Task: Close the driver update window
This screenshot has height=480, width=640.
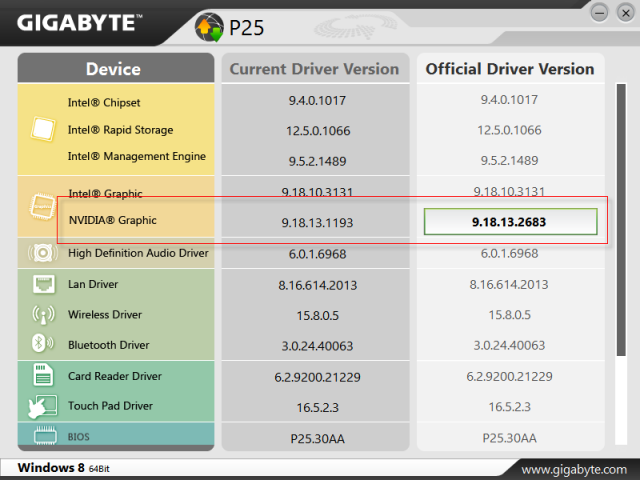Action: tap(625, 13)
